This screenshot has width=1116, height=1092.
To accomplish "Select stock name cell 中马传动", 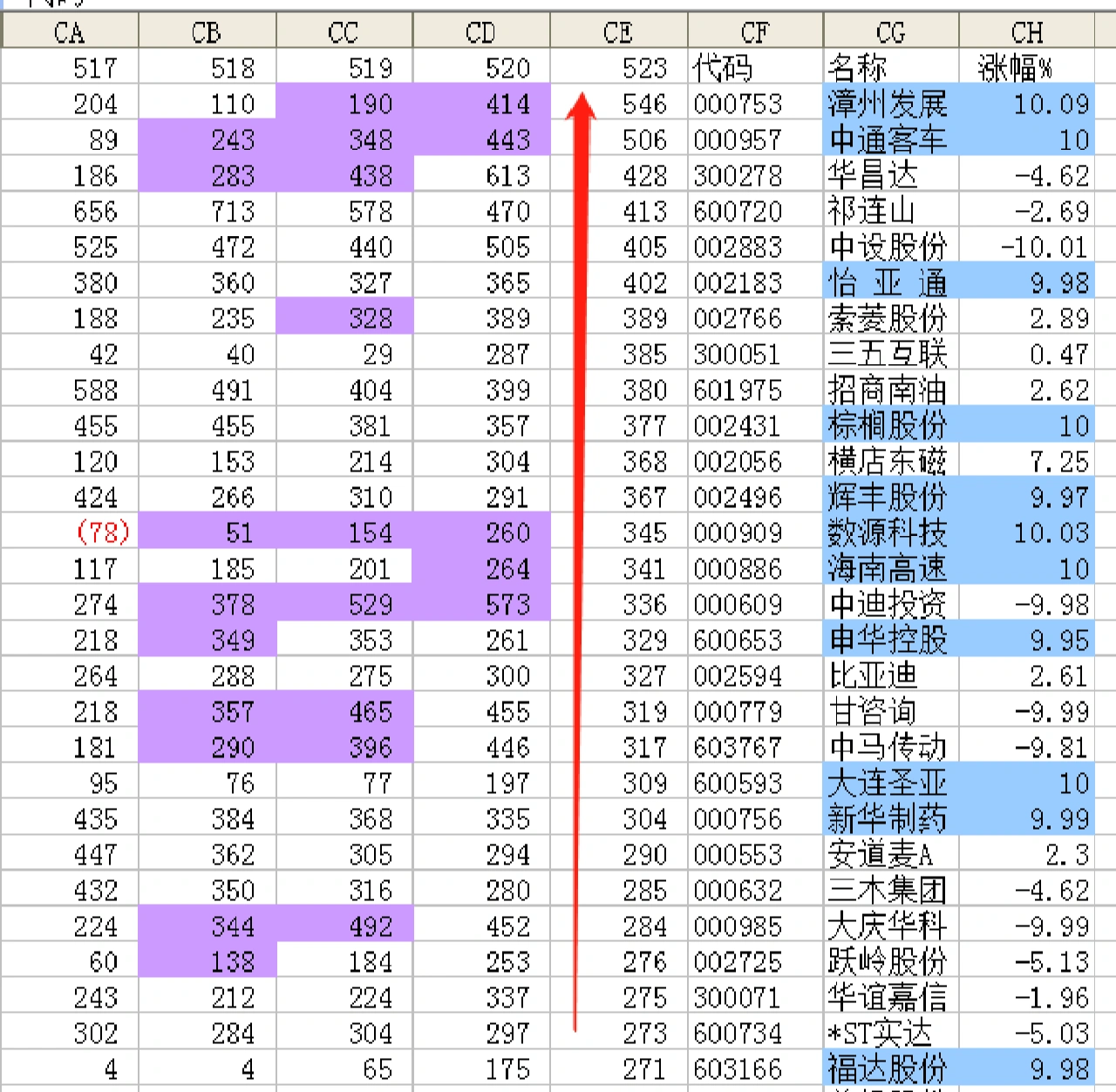I will pyautogui.click(x=891, y=747).
